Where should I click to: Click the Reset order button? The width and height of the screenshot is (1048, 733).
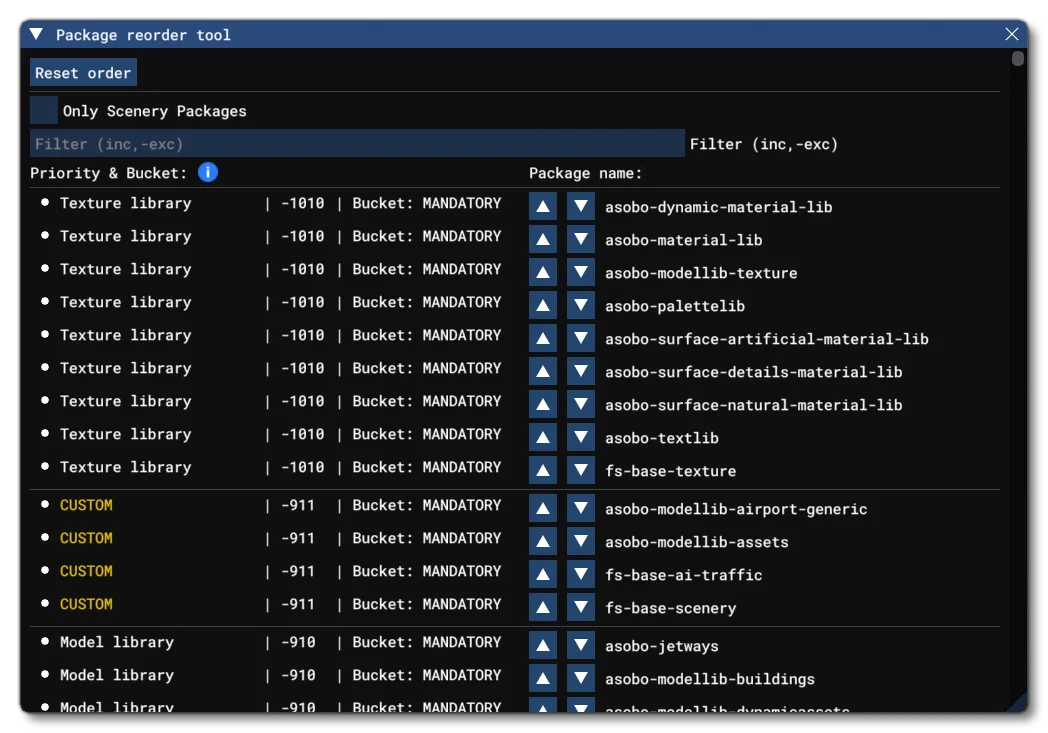pos(83,73)
